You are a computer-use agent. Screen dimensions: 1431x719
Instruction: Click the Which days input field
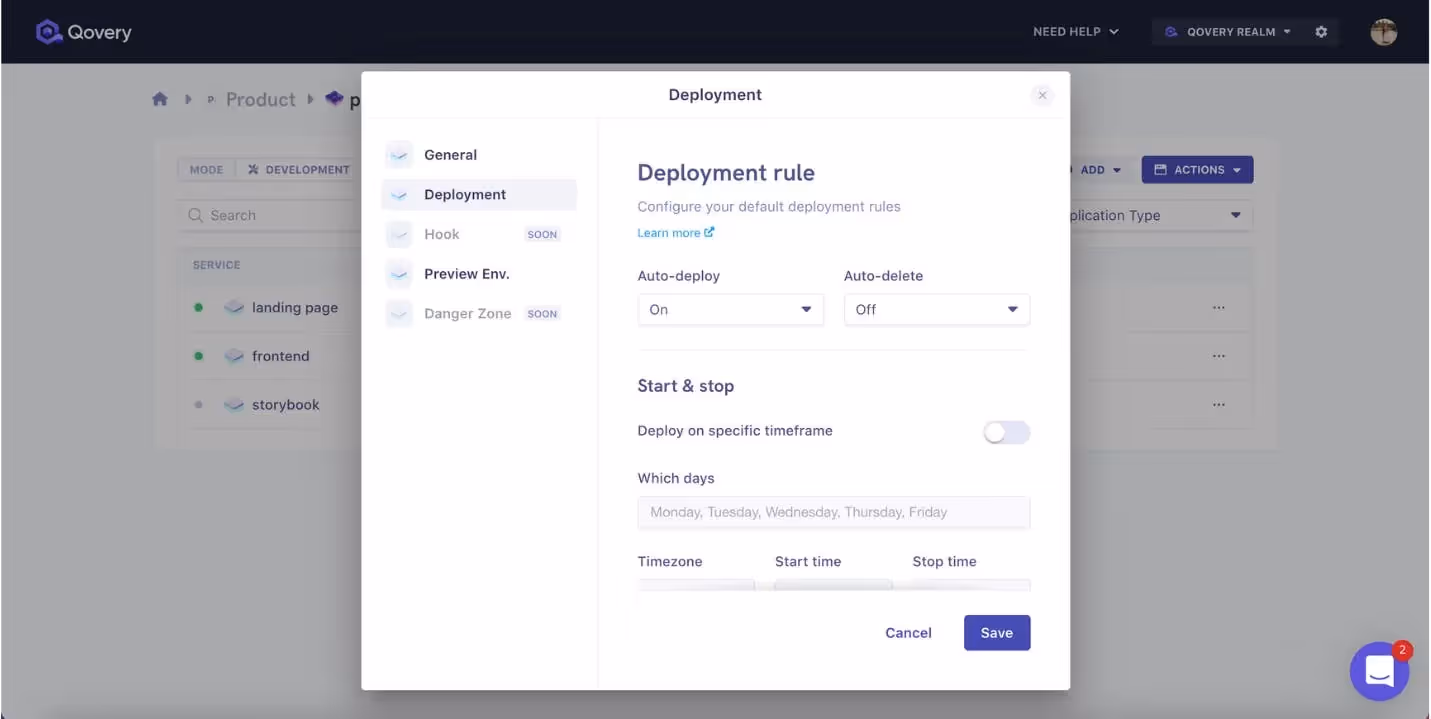click(x=833, y=511)
